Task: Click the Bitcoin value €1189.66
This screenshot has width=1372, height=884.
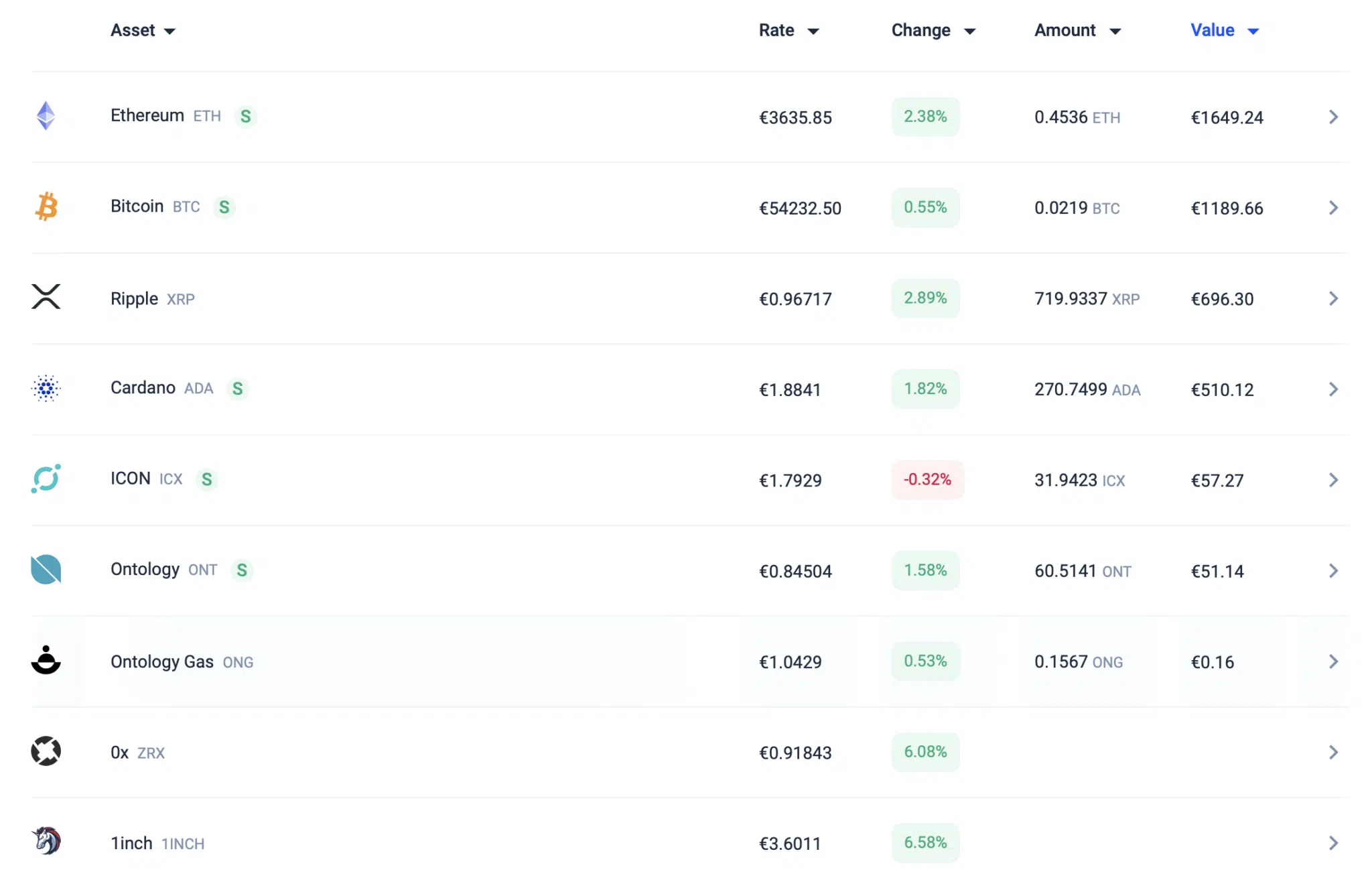Action: pos(1227,208)
